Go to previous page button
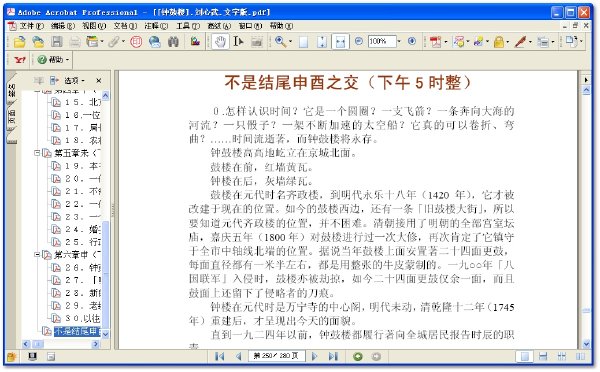600x372 pixels. [238, 356]
